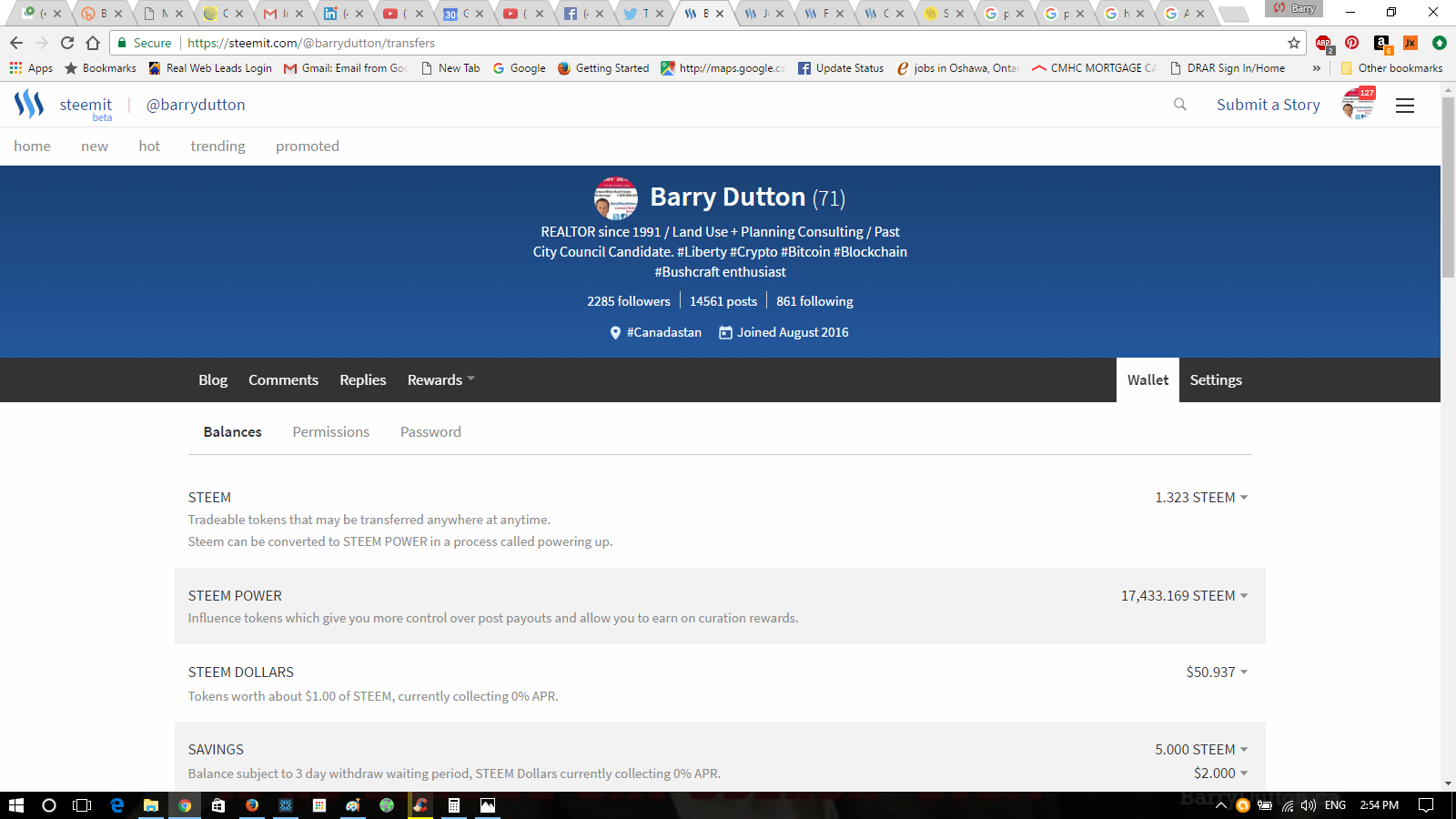Click the Pinterest extension icon
Image resolution: width=1456 pixels, height=819 pixels.
click(x=1352, y=43)
